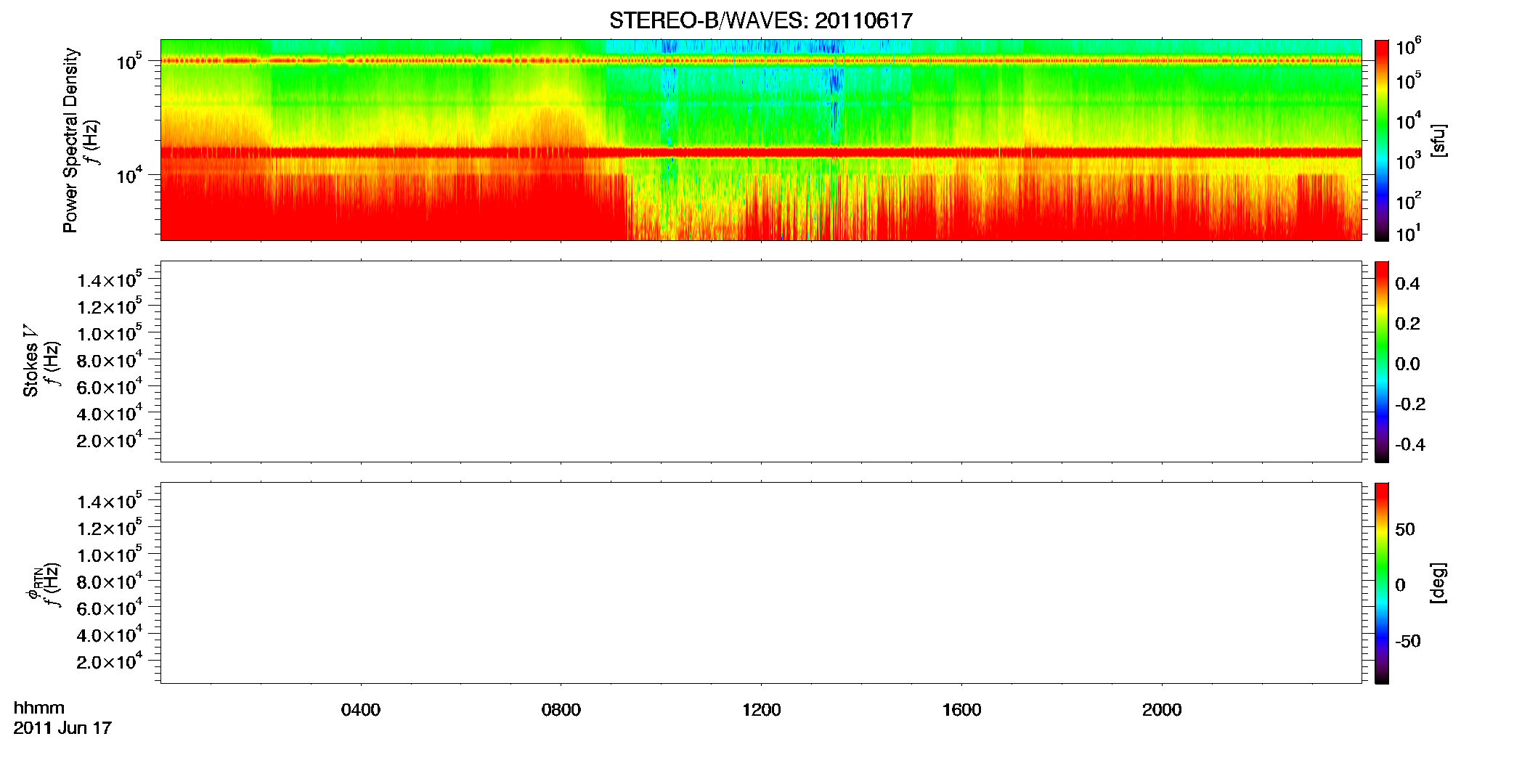Click the 2.0×10^4 tick on phi RTN axis

point(110,660)
